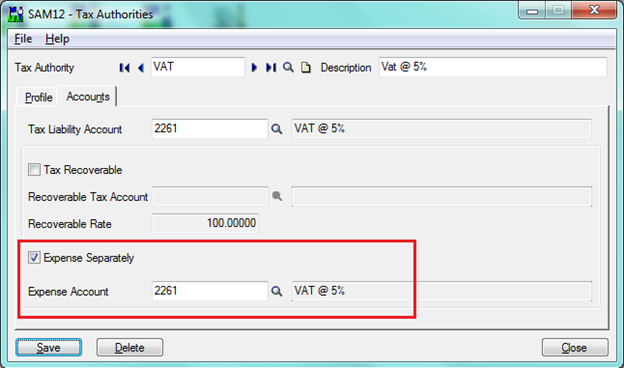Click the Tax Liability Account number field
The width and height of the screenshot is (624, 368).
pos(210,129)
